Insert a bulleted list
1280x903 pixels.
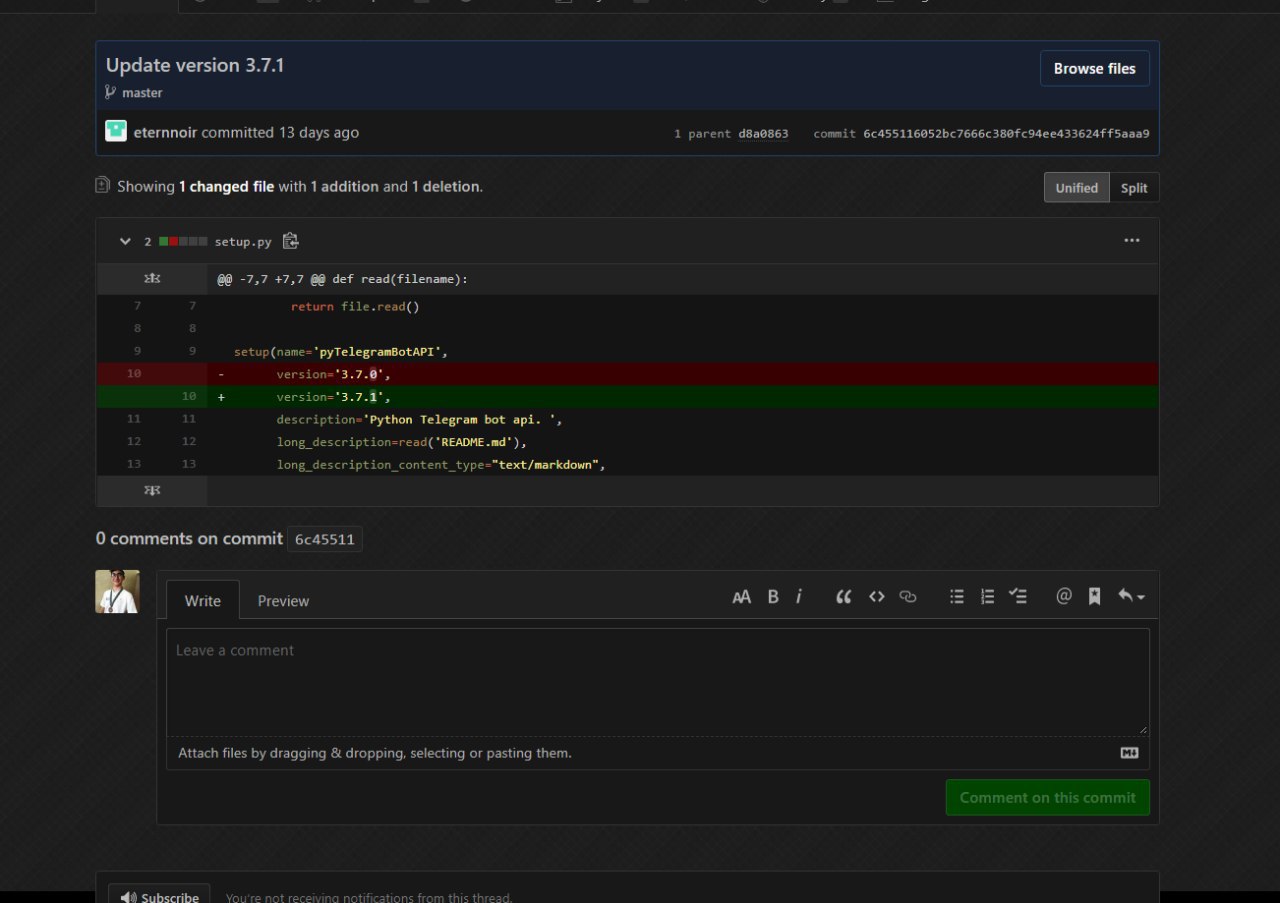tap(957, 597)
